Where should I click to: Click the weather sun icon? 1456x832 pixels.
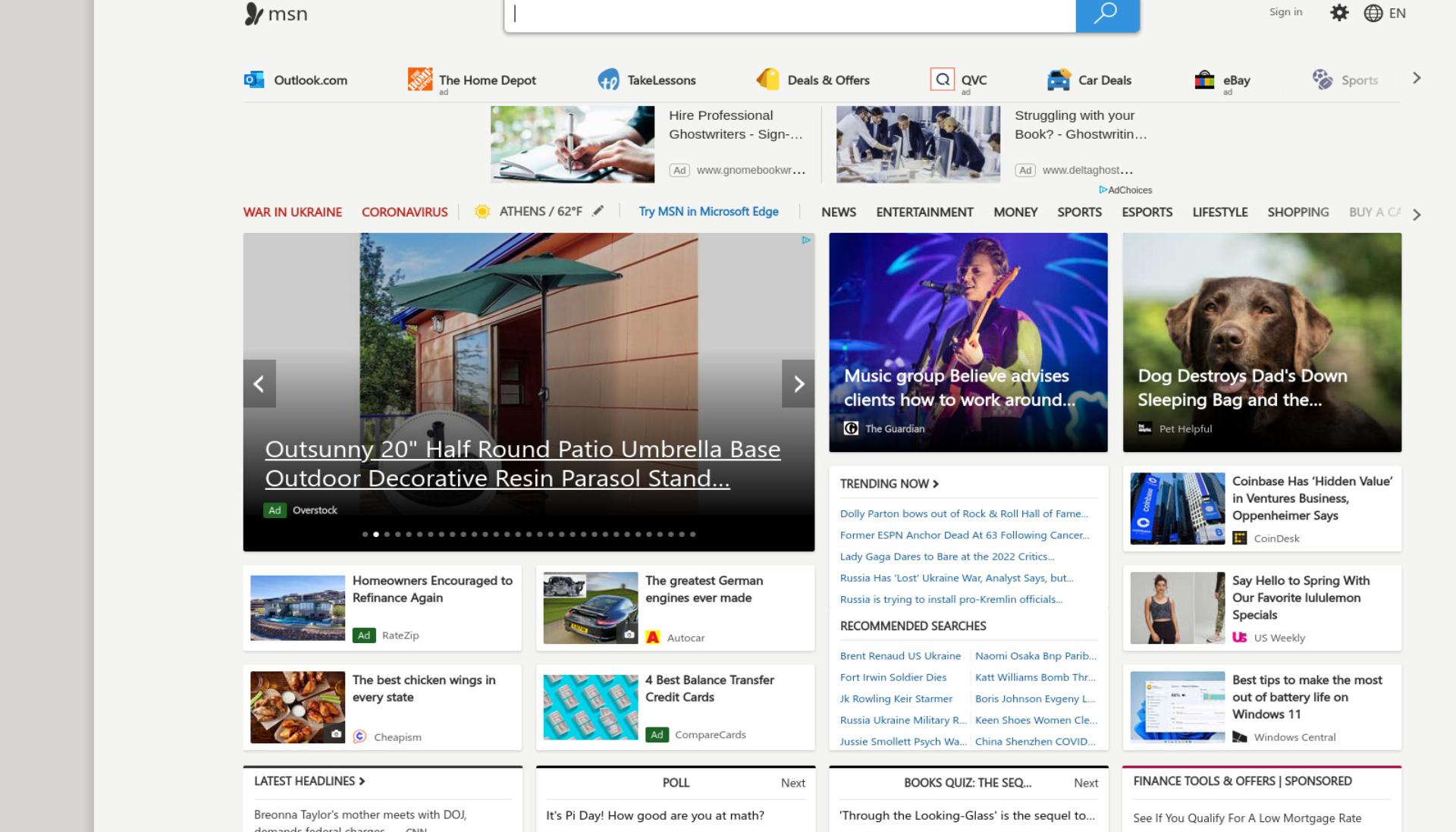[482, 212]
